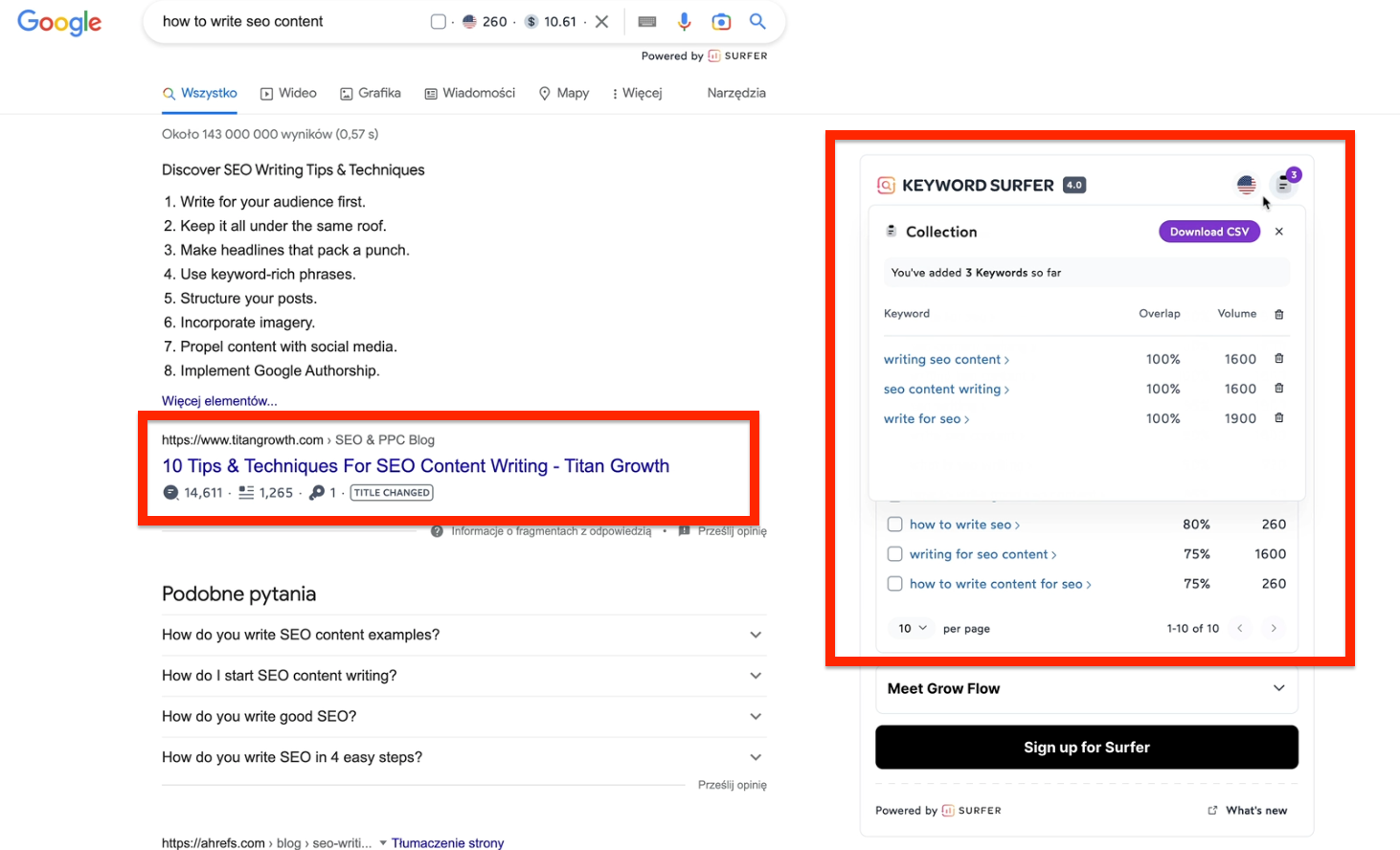Screen dimensions: 1400x850
Task: Expand the Meet Grow Flow section
Action: [1087, 688]
